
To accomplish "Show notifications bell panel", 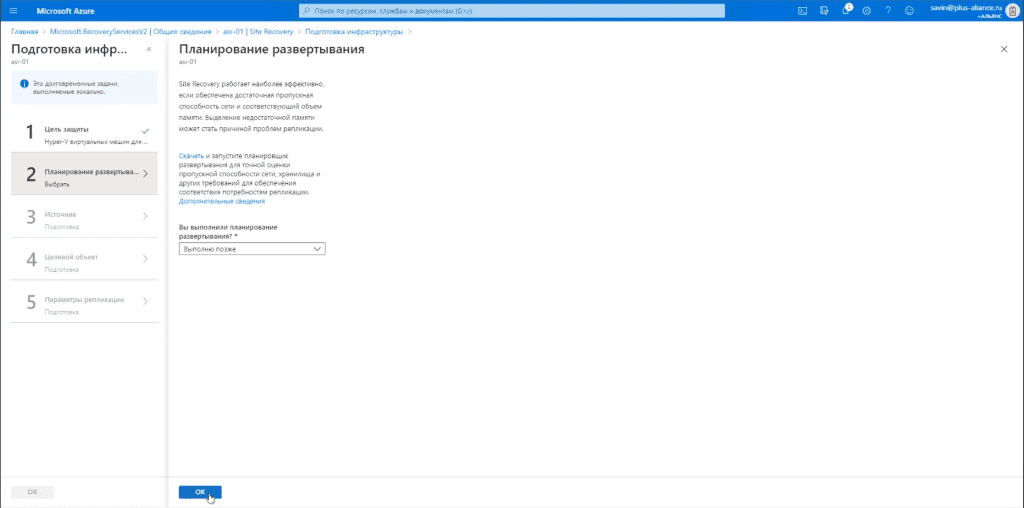I will click(x=846, y=10).
